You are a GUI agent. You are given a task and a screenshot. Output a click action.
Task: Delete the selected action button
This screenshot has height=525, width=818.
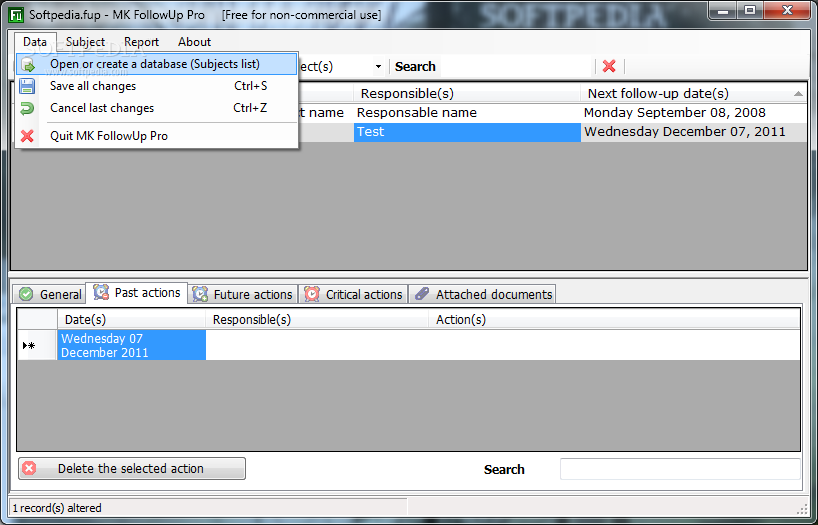click(x=132, y=469)
